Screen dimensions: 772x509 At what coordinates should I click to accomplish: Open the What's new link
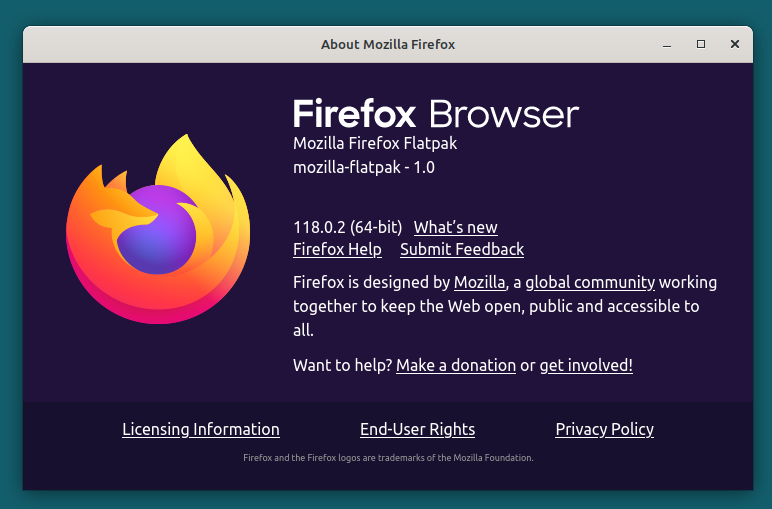tap(455, 227)
